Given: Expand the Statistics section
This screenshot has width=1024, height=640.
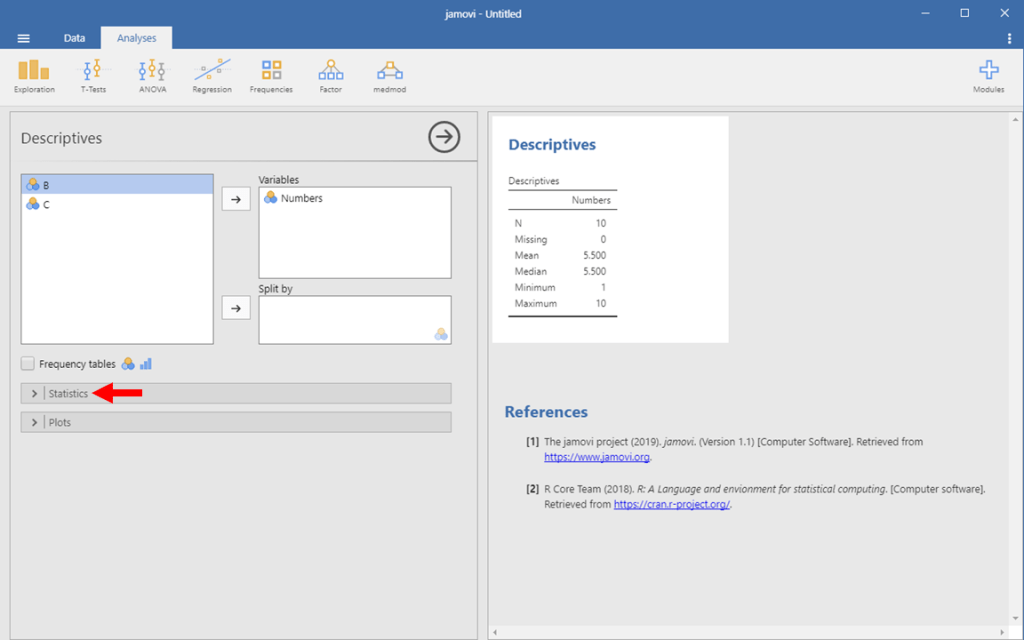Looking at the screenshot, I should 70,393.
